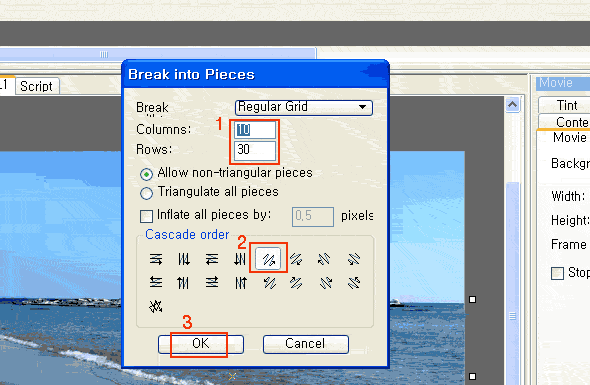
Task: Select the Movie tab below Conte
Action: [x=569, y=138]
